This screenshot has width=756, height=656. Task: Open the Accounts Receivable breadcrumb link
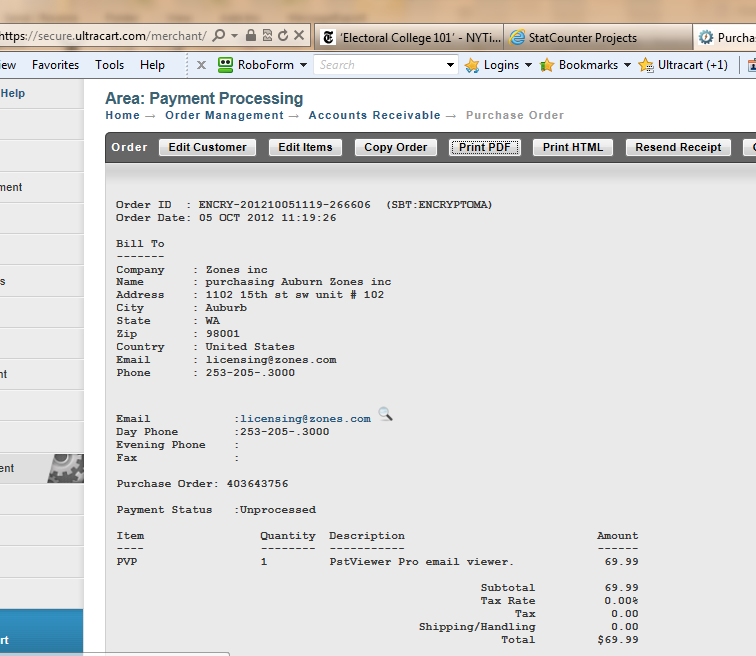point(375,115)
